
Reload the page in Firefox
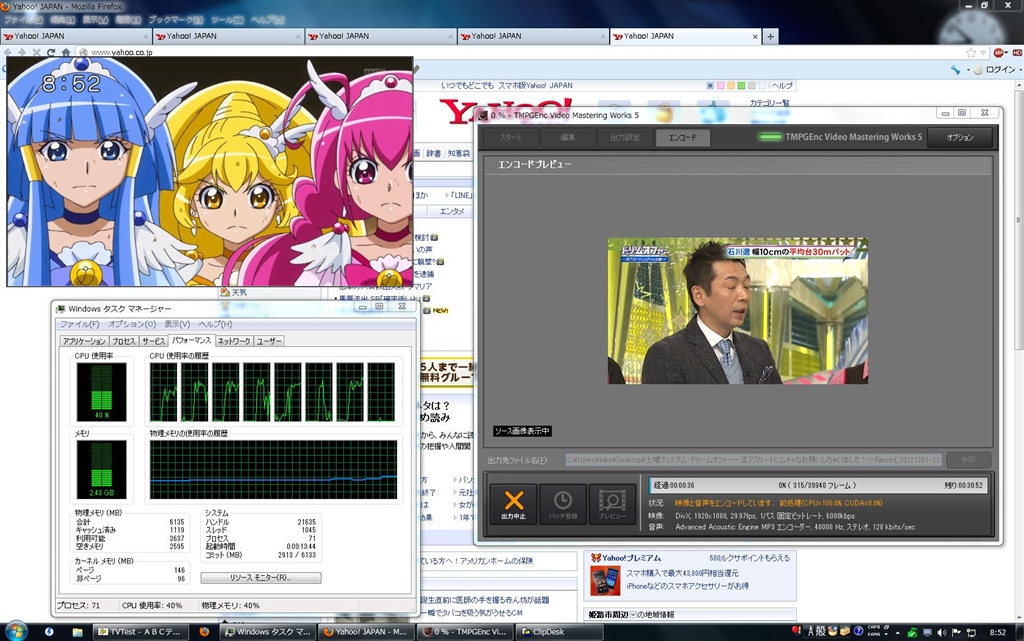pyautogui.click(x=51, y=52)
